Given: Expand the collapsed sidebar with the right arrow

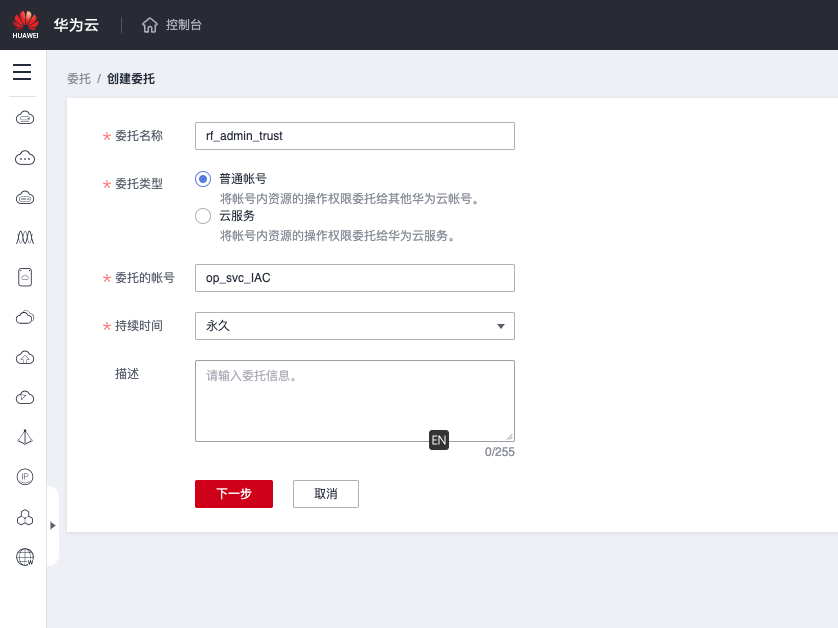Looking at the screenshot, I should [53, 524].
